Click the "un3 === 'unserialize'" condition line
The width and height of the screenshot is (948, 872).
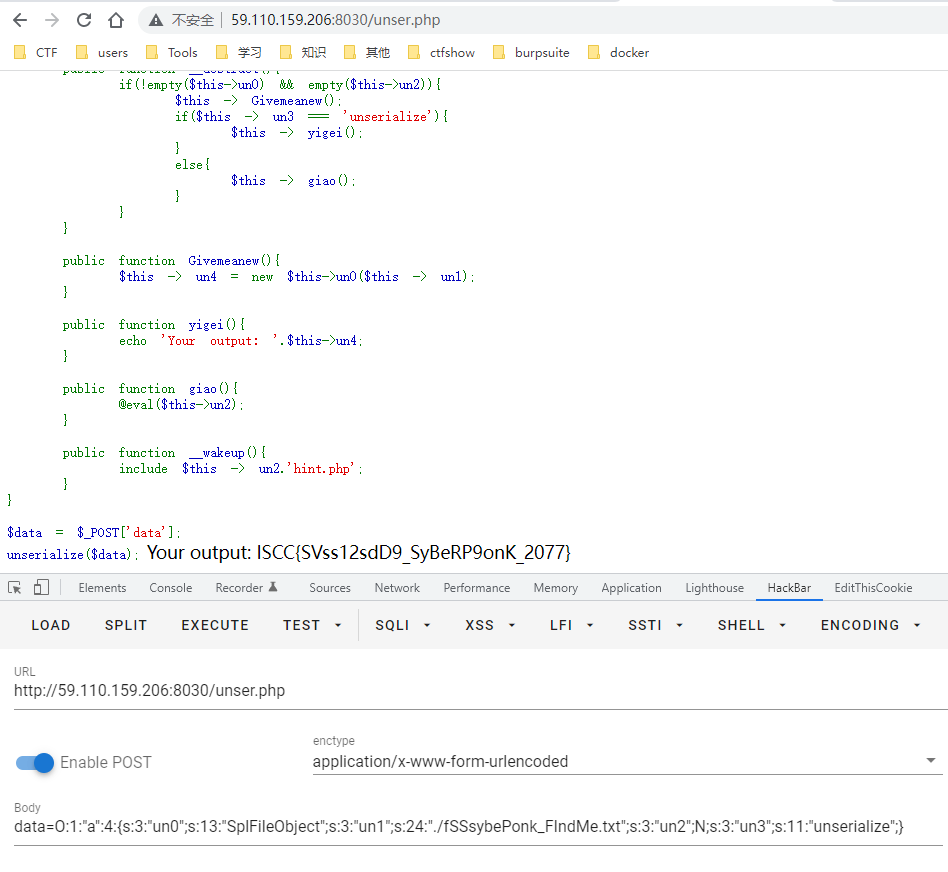pos(311,117)
